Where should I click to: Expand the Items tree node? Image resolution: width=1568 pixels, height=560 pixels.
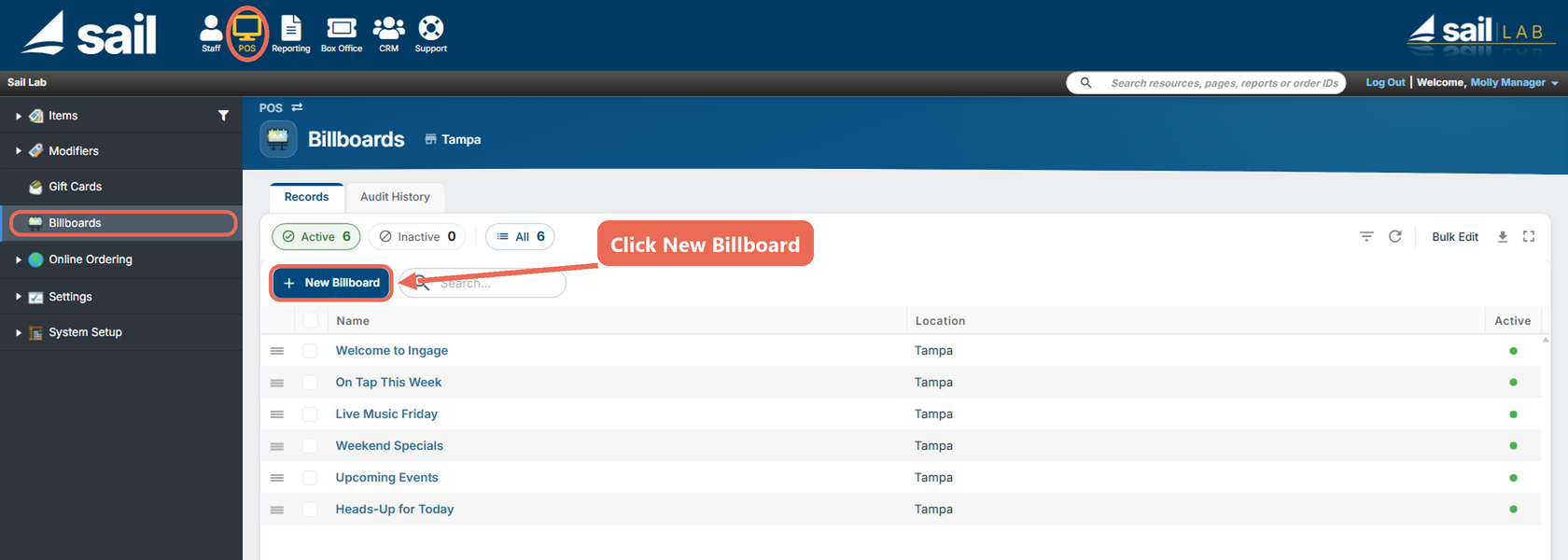(18, 116)
